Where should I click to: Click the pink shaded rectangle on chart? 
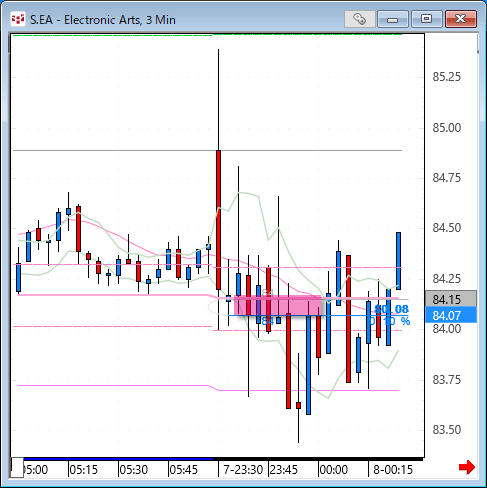click(278, 305)
